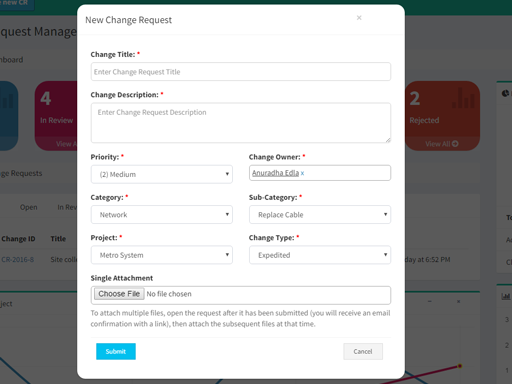Click the Change Title input field
The image size is (512, 384).
241,72
